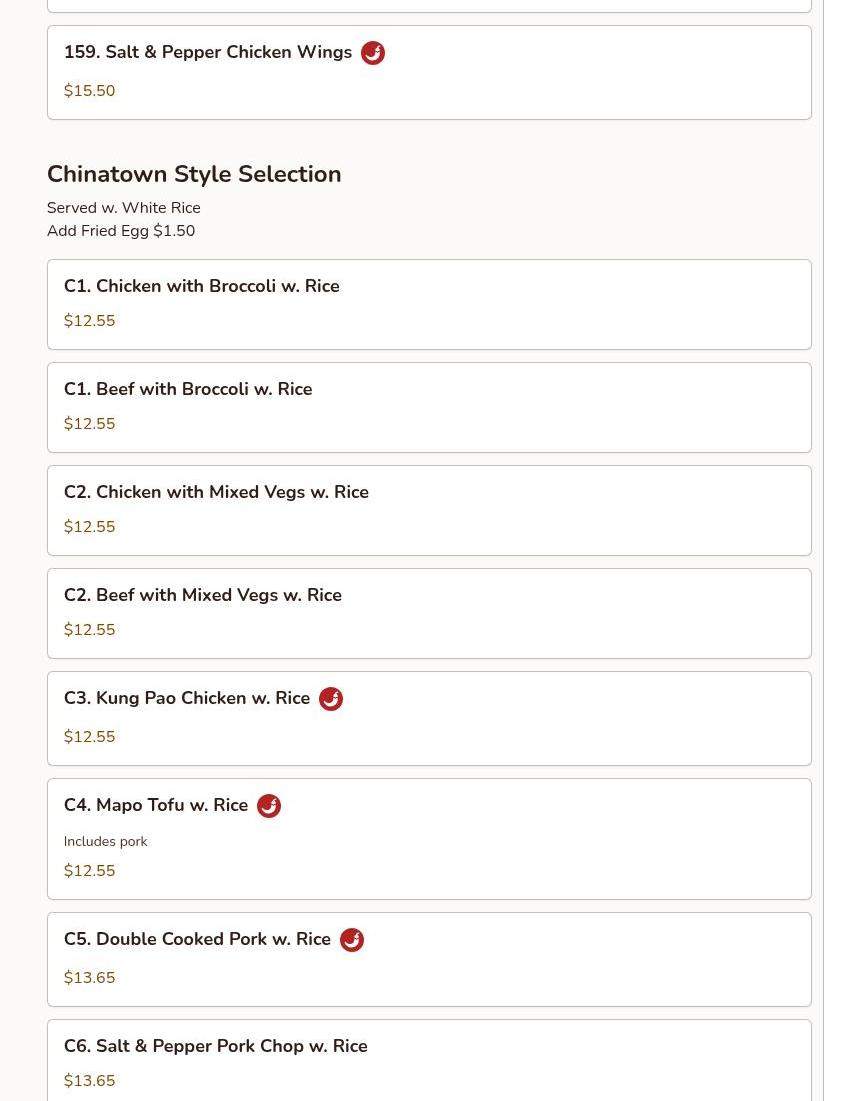Click spicy icon next to Double Cooked Pork
The width and height of the screenshot is (844, 1101).
coord(352,940)
